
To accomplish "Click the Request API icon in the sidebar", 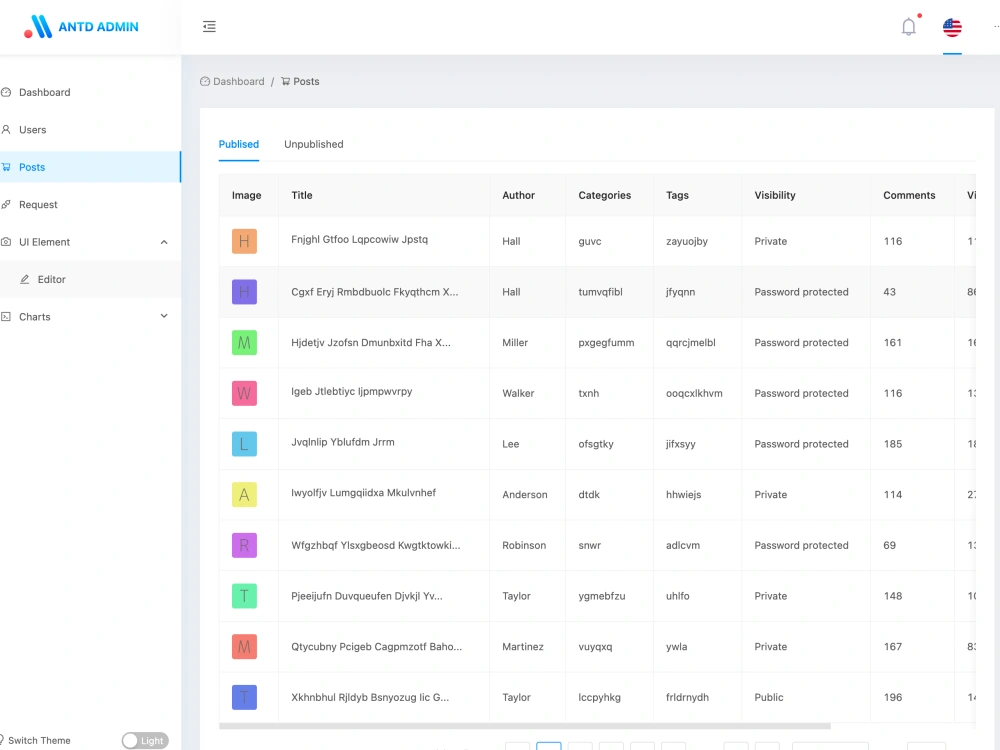I will 6,205.
